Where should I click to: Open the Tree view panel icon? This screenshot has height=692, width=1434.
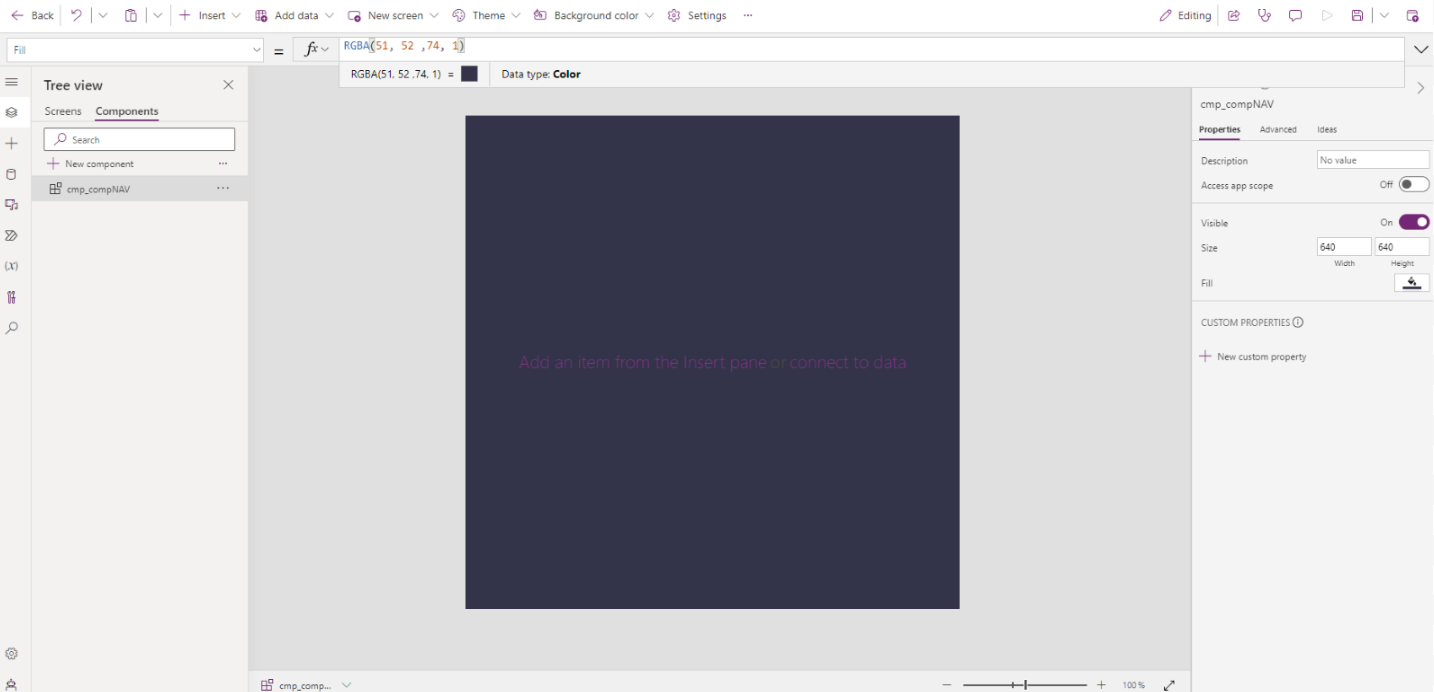(12, 112)
